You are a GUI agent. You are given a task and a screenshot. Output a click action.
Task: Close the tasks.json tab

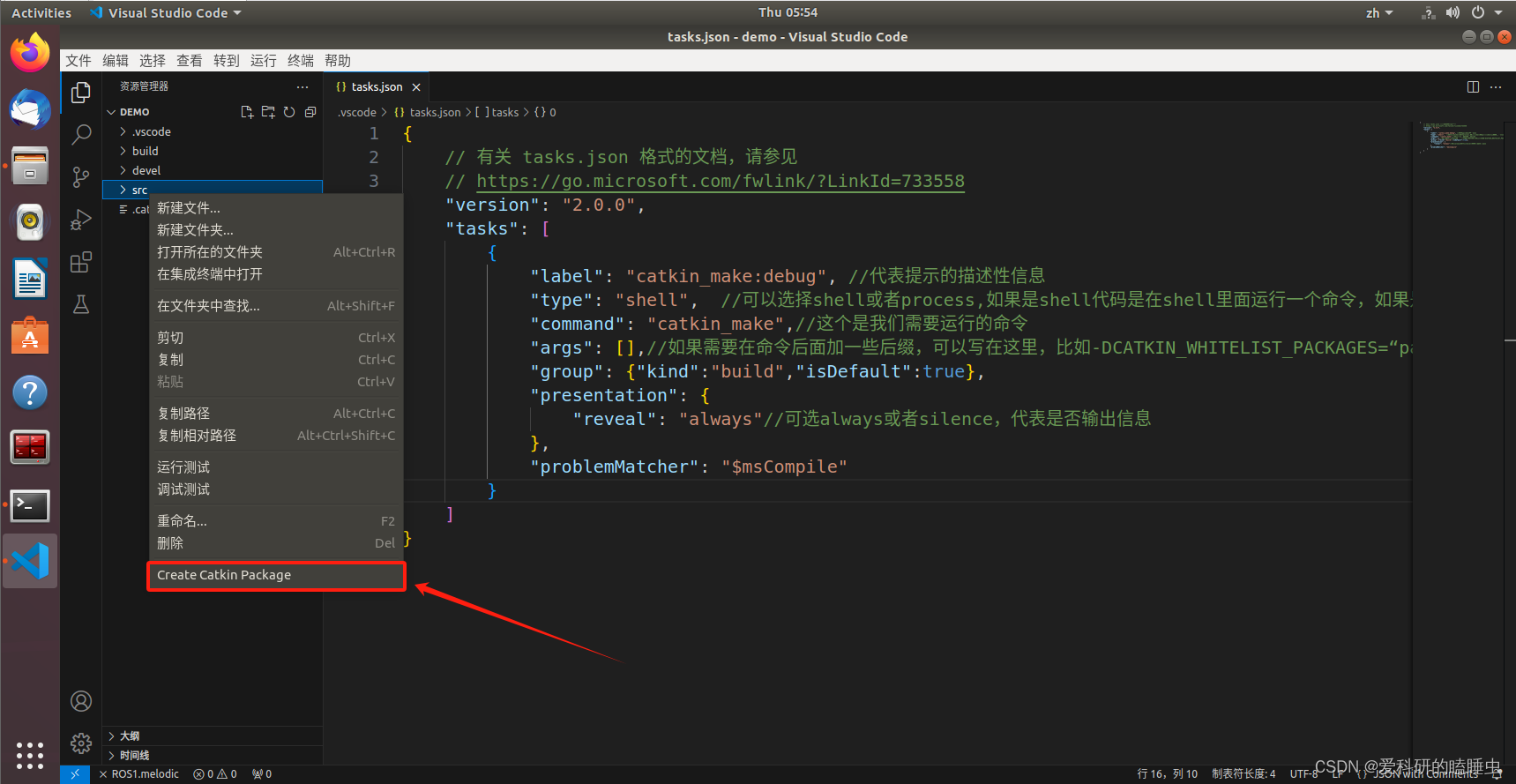(x=416, y=87)
